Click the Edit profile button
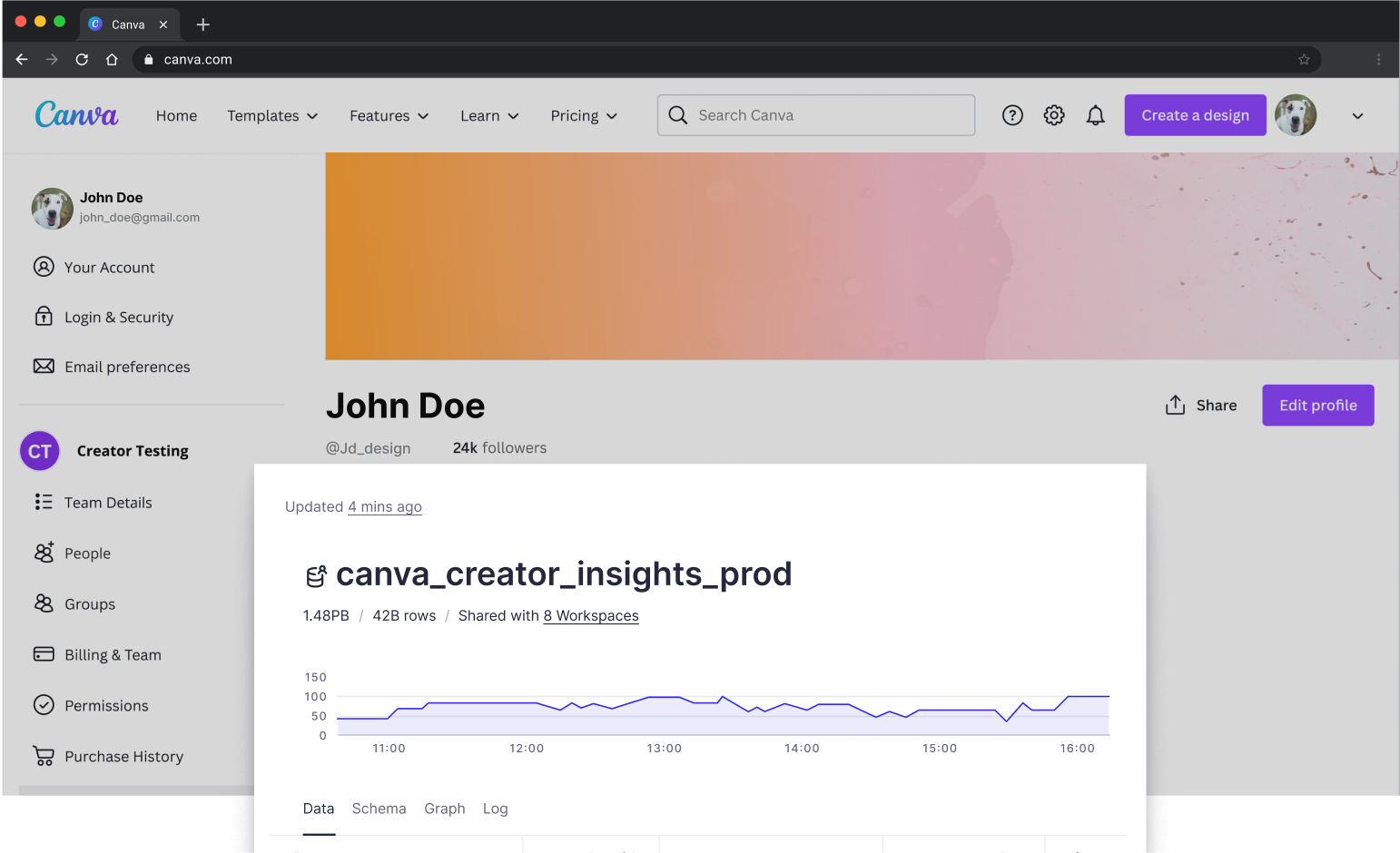The width and height of the screenshot is (1400, 853). 1317,406
